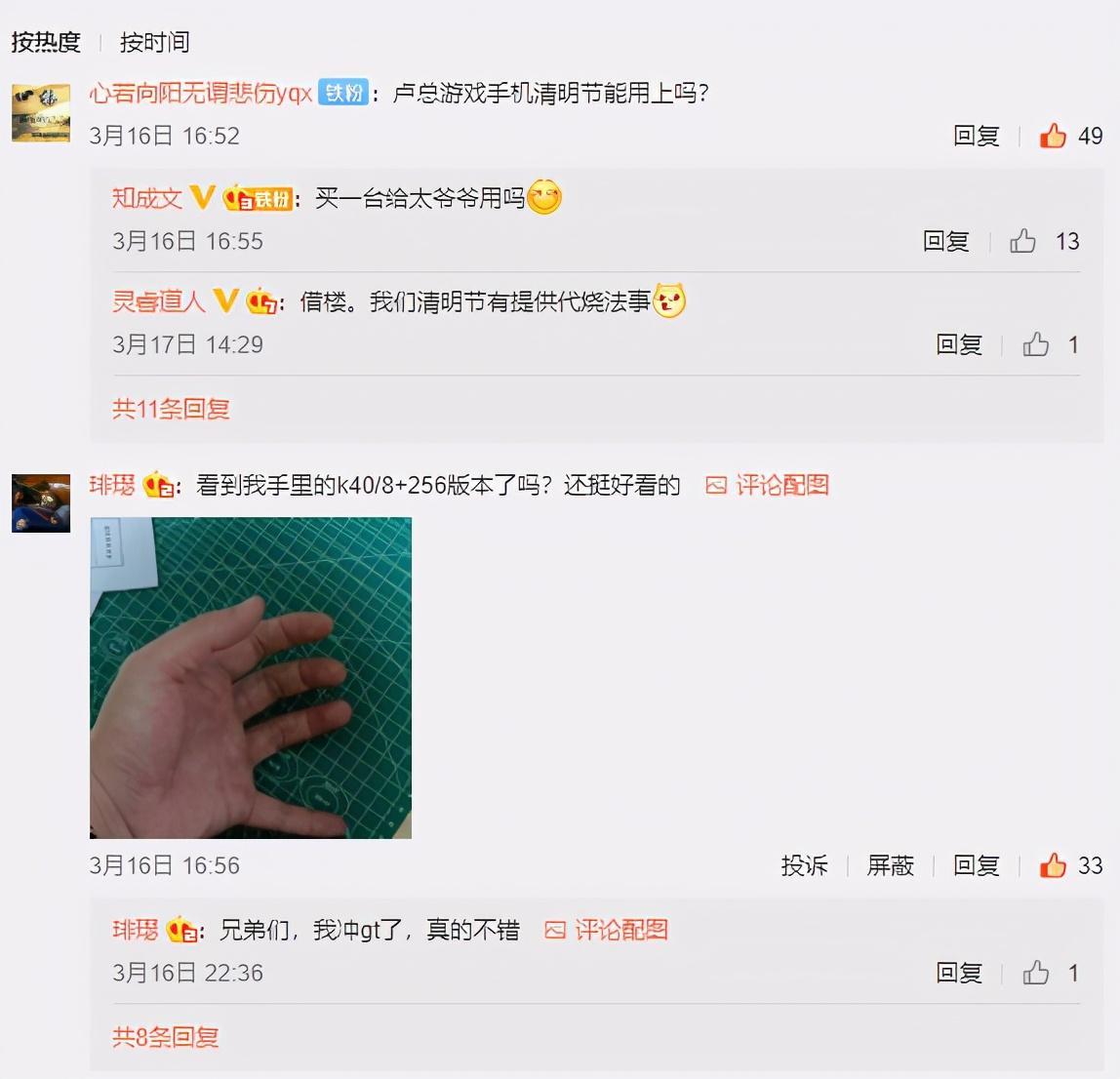Image resolution: width=1120 pixels, height=1079 pixels.
Task: Click the 铁粉 badge next to 心若向阳无谓悲伤yqx
Action: [342, 92]
